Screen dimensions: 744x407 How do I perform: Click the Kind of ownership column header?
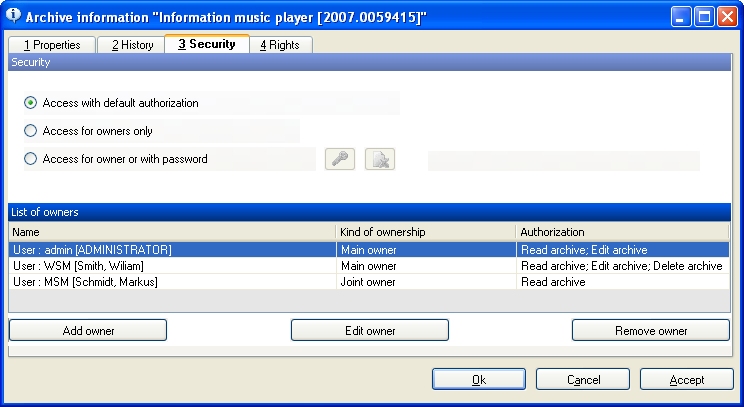click(426, 232)
